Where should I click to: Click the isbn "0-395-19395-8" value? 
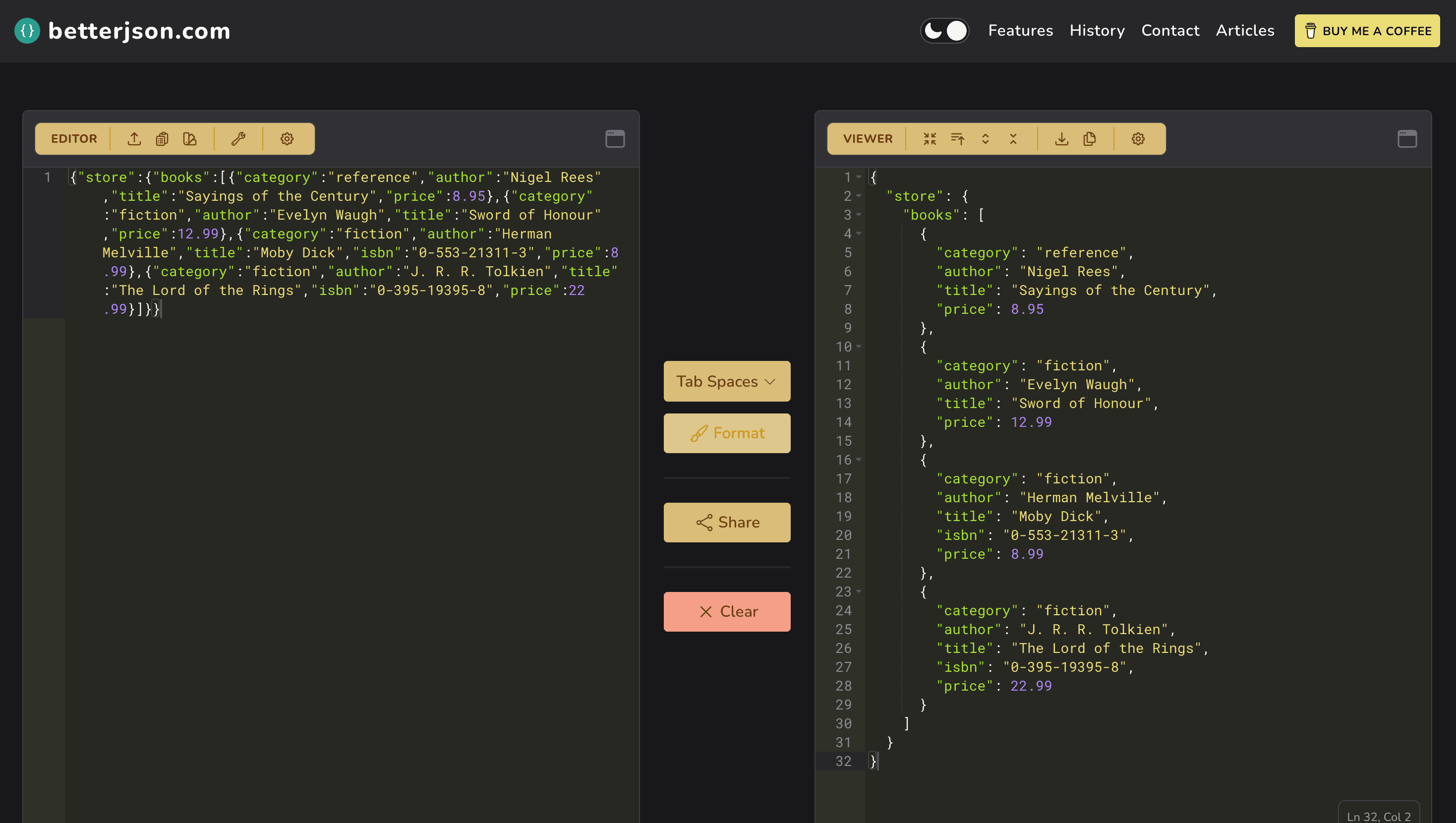[x=1065, y=667]
